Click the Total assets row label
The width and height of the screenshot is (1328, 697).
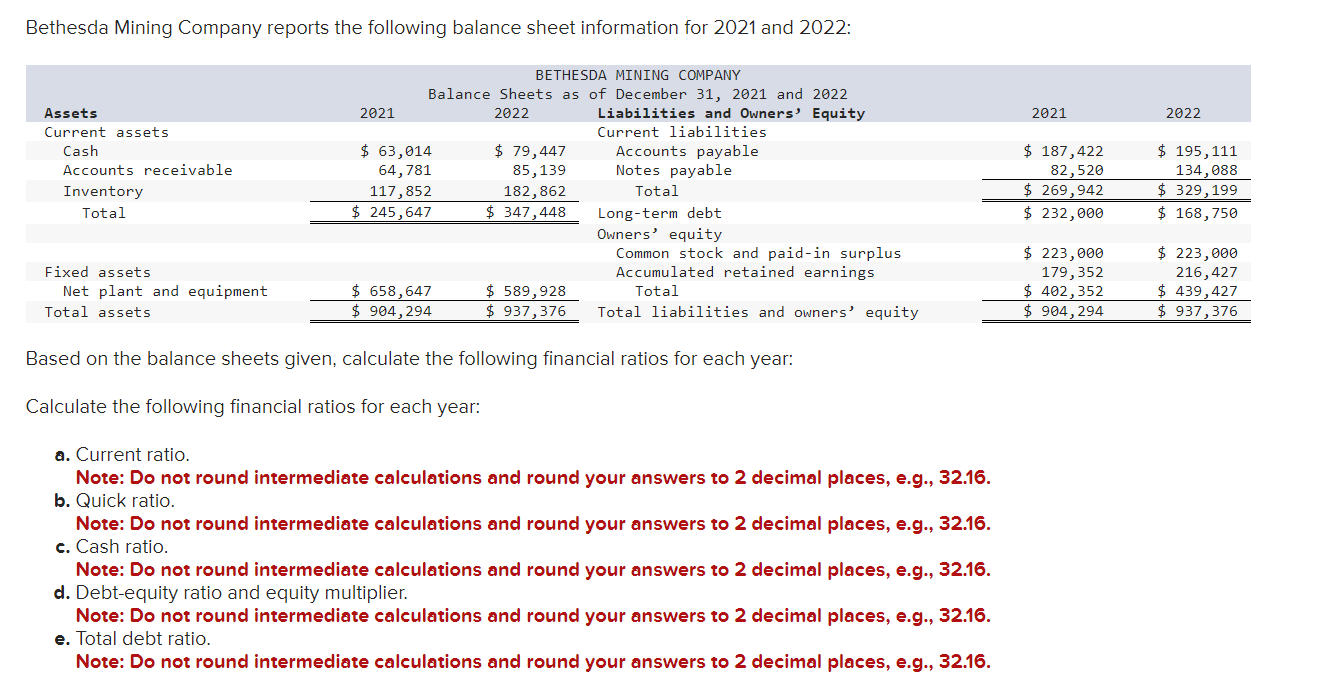click(98, 312)
